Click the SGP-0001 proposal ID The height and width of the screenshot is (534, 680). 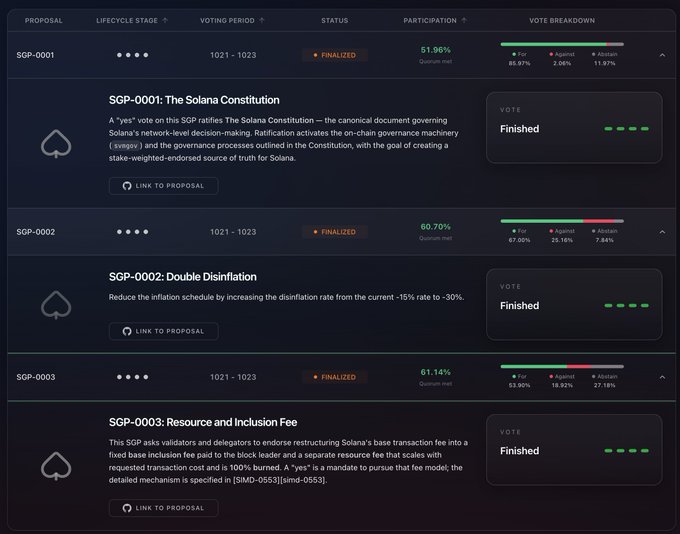pyautogui.click(x=35, y=55)
